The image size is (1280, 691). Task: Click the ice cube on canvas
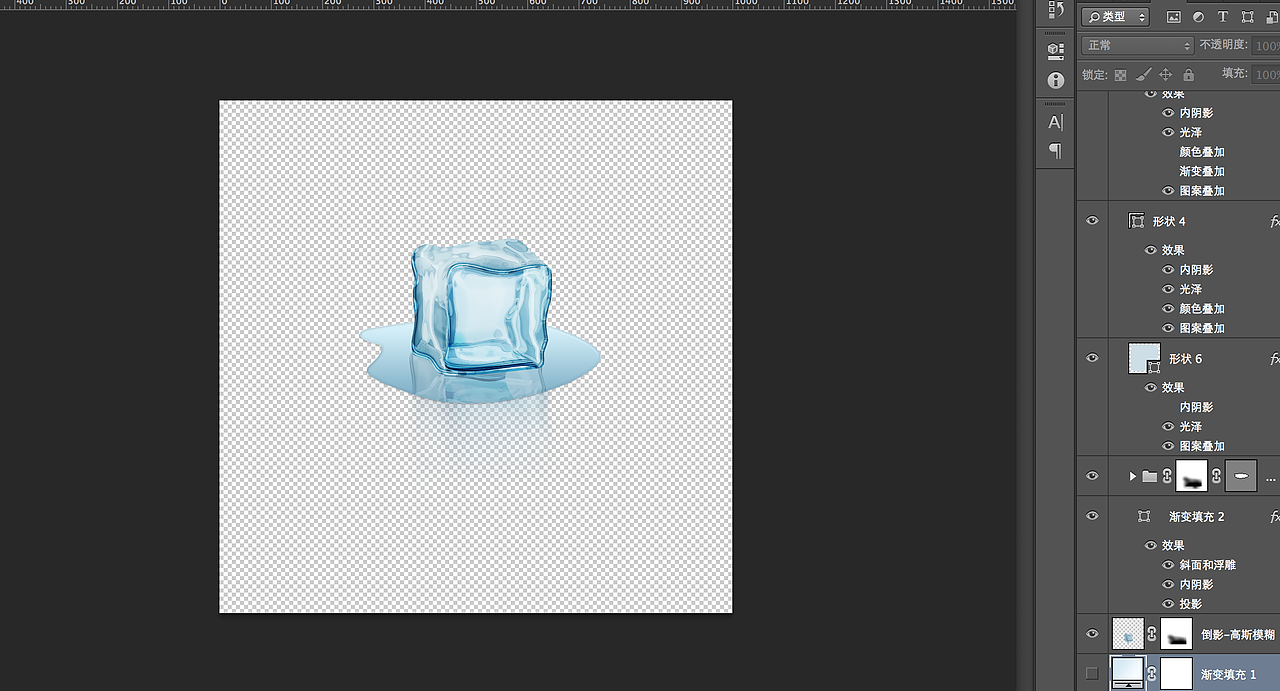(x=481, y=308)
